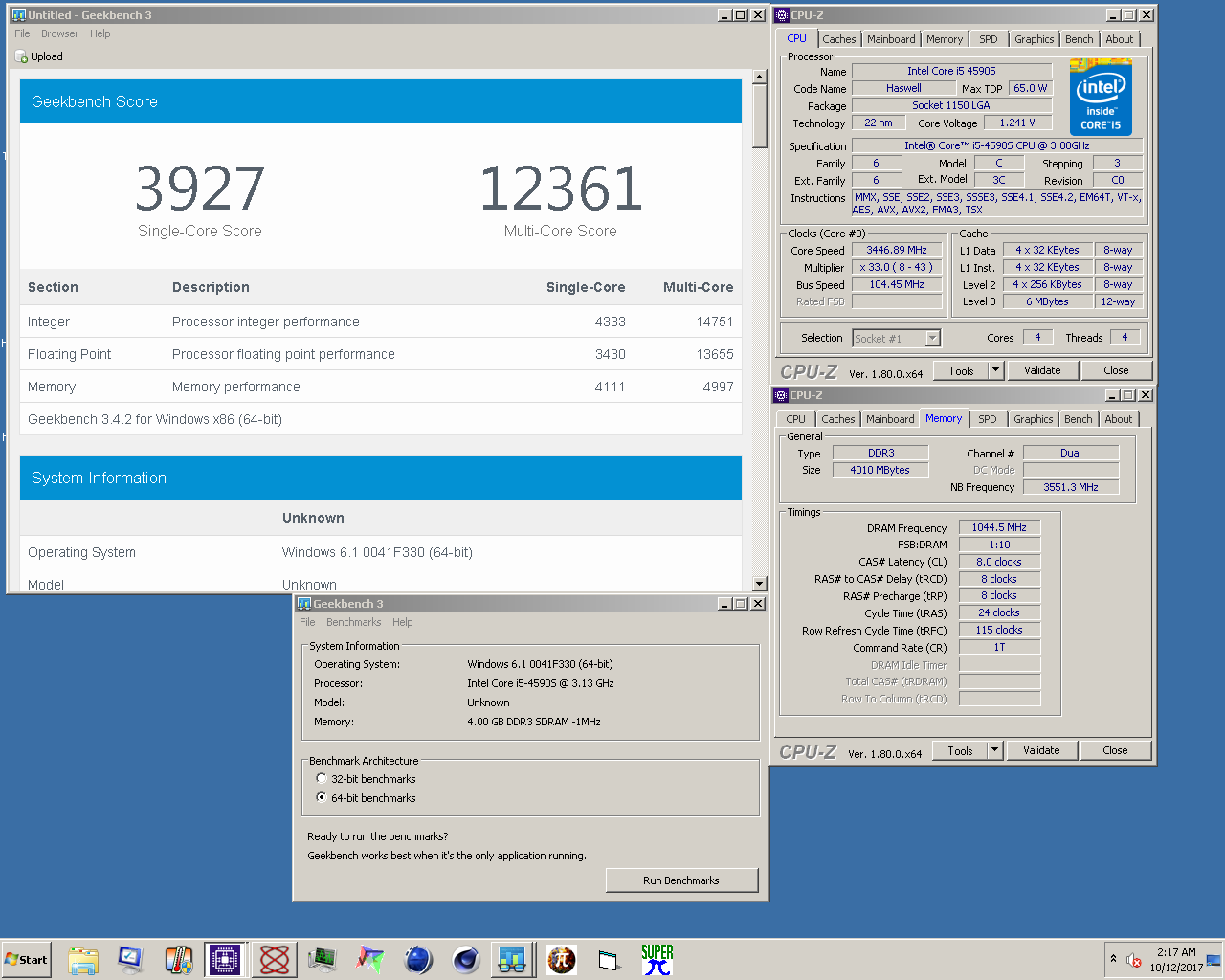Click the show desktop monitor icon in tray
The image size is (1225, 980).
1214,960
